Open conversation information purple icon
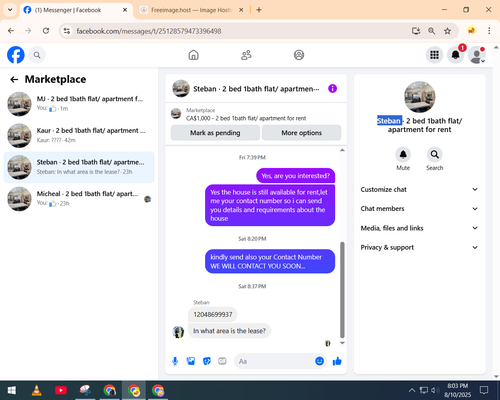The width and height of the screenshot is (500, 400). (332, 89)
